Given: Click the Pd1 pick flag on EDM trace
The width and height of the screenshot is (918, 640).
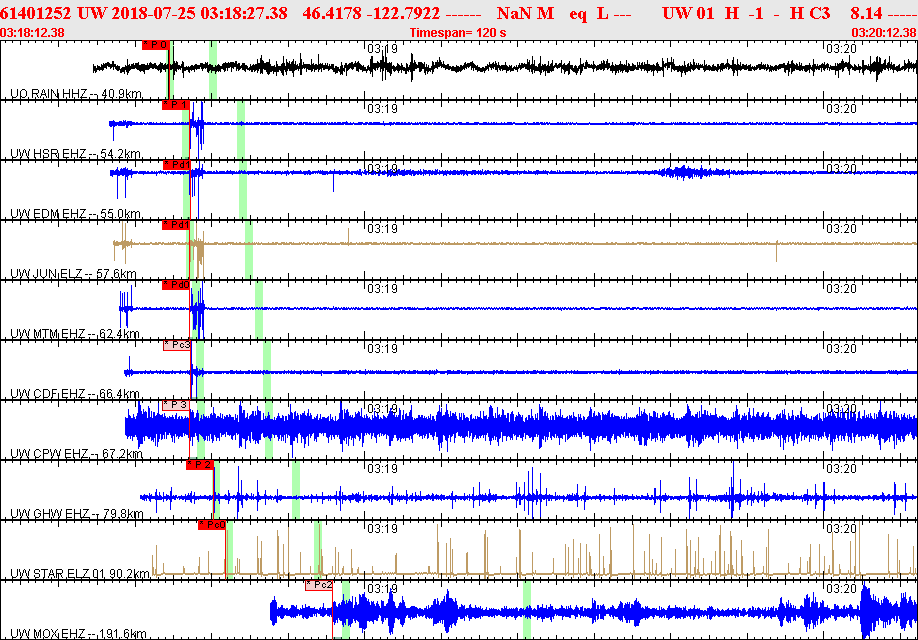Looking at the screenshot, I should coord(176,165).
